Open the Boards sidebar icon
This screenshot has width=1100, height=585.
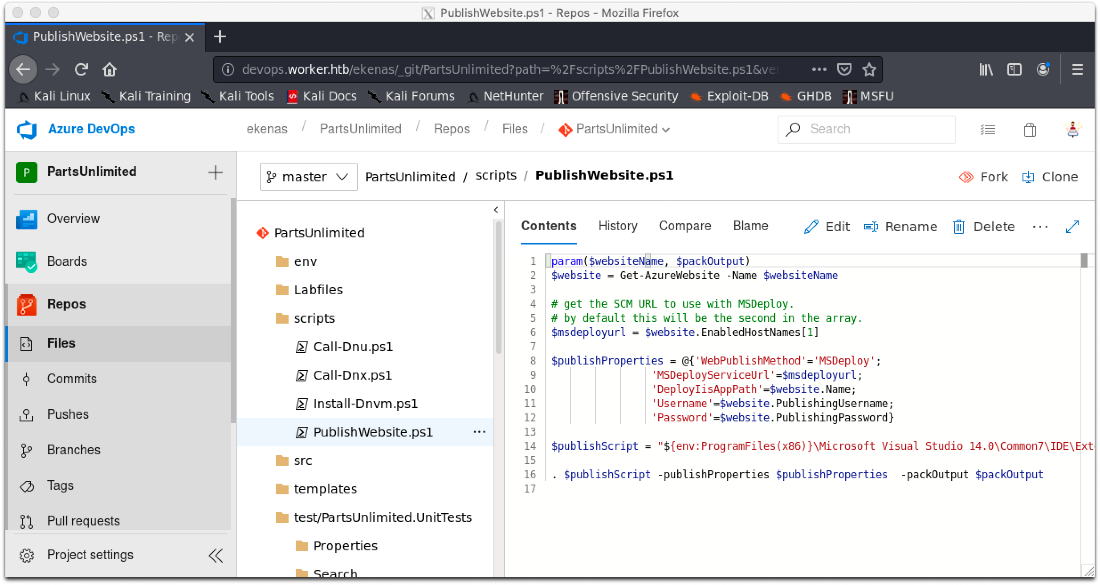pyautogui.click(x=27, y=262)
